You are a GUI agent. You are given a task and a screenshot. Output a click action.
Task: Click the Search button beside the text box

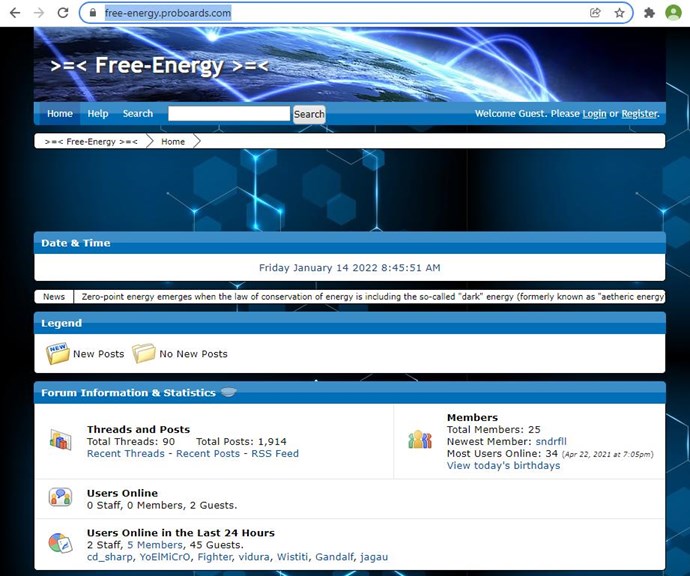309,114
